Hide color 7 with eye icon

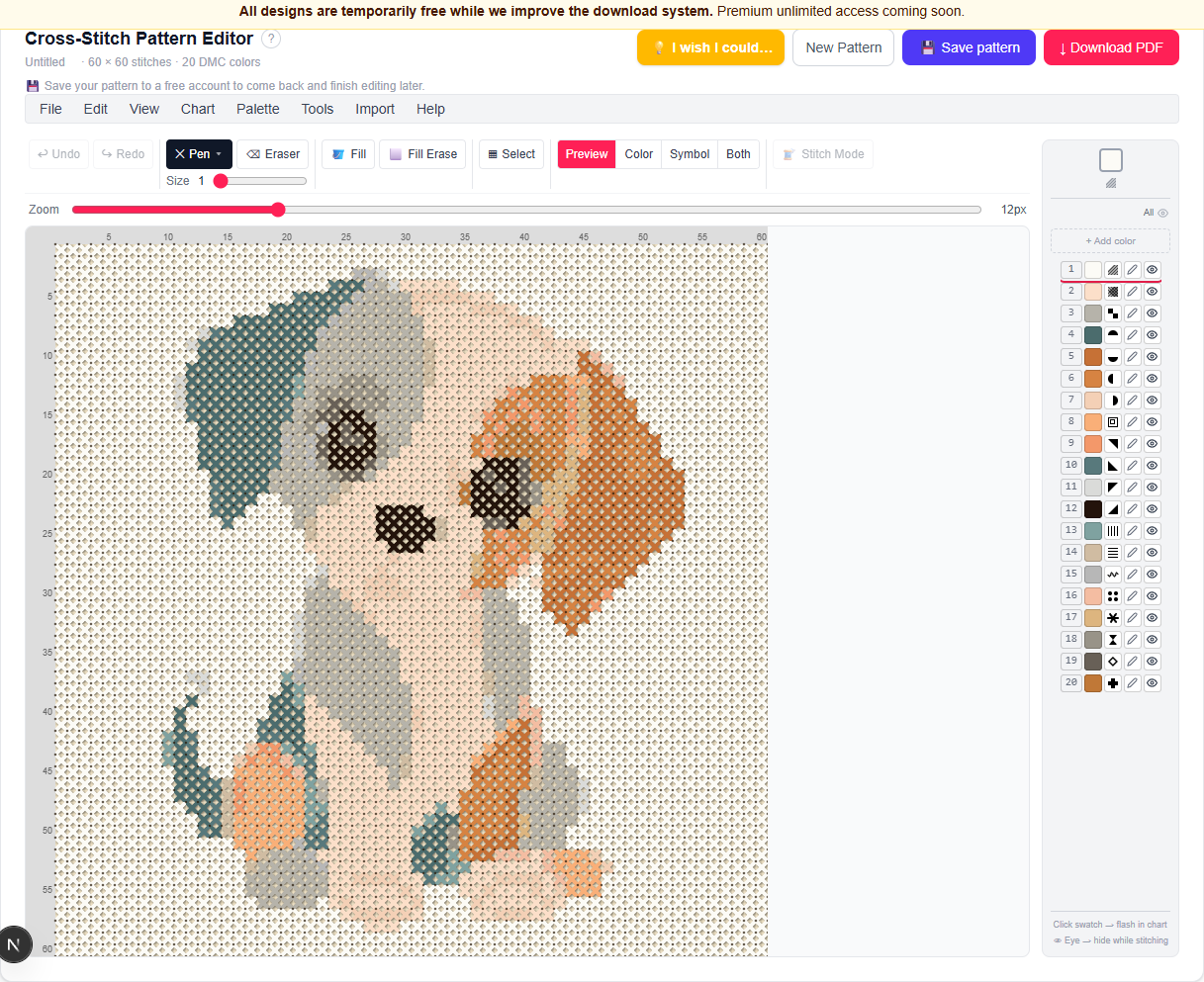[1153, 401]
